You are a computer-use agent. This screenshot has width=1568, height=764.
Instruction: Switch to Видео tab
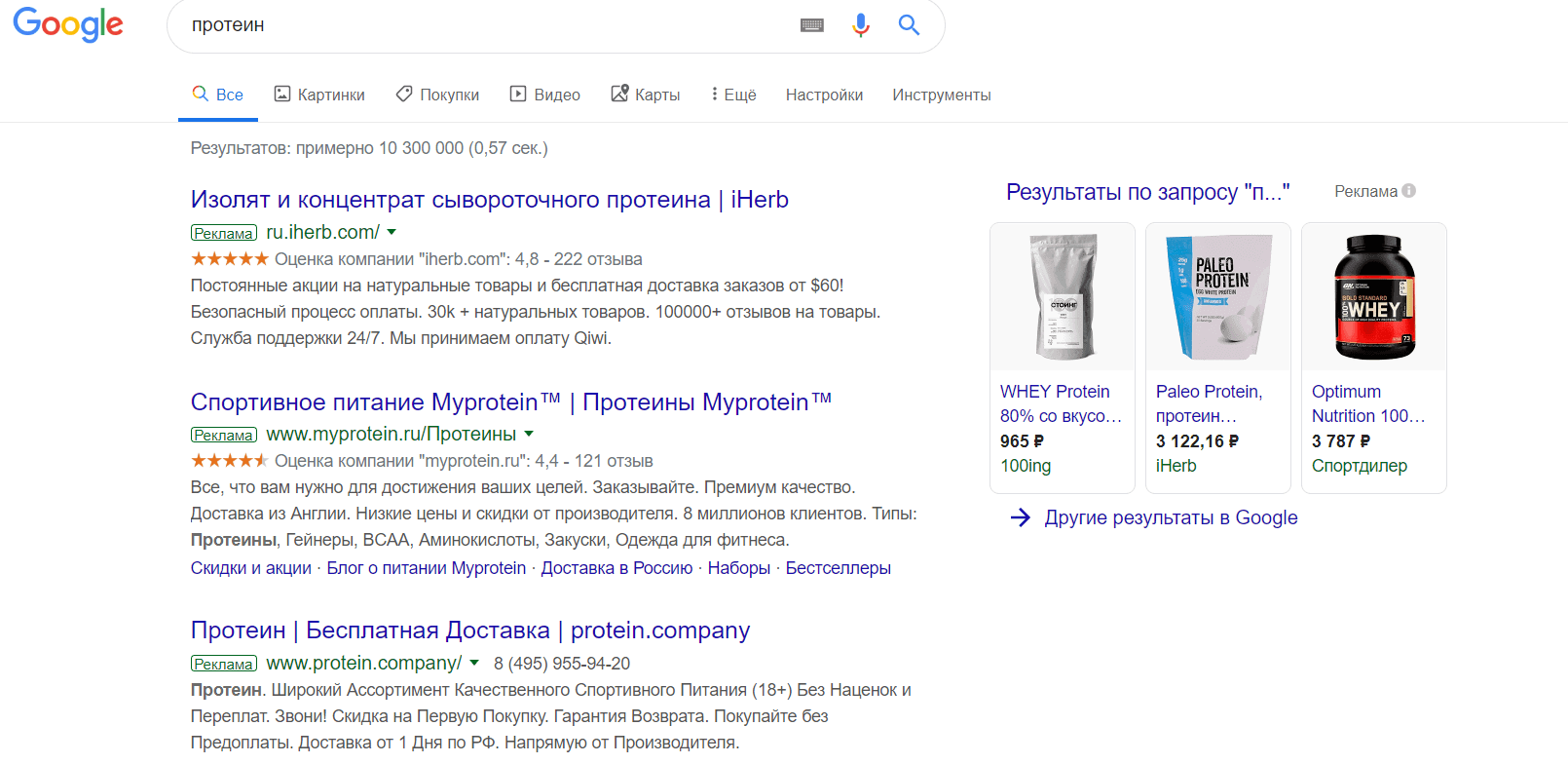pyautogui.click(x=545, y=95)
